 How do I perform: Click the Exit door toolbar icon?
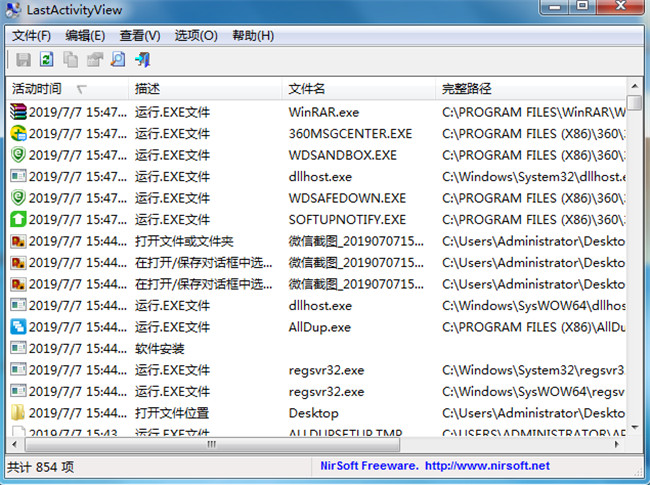point(142,60)
